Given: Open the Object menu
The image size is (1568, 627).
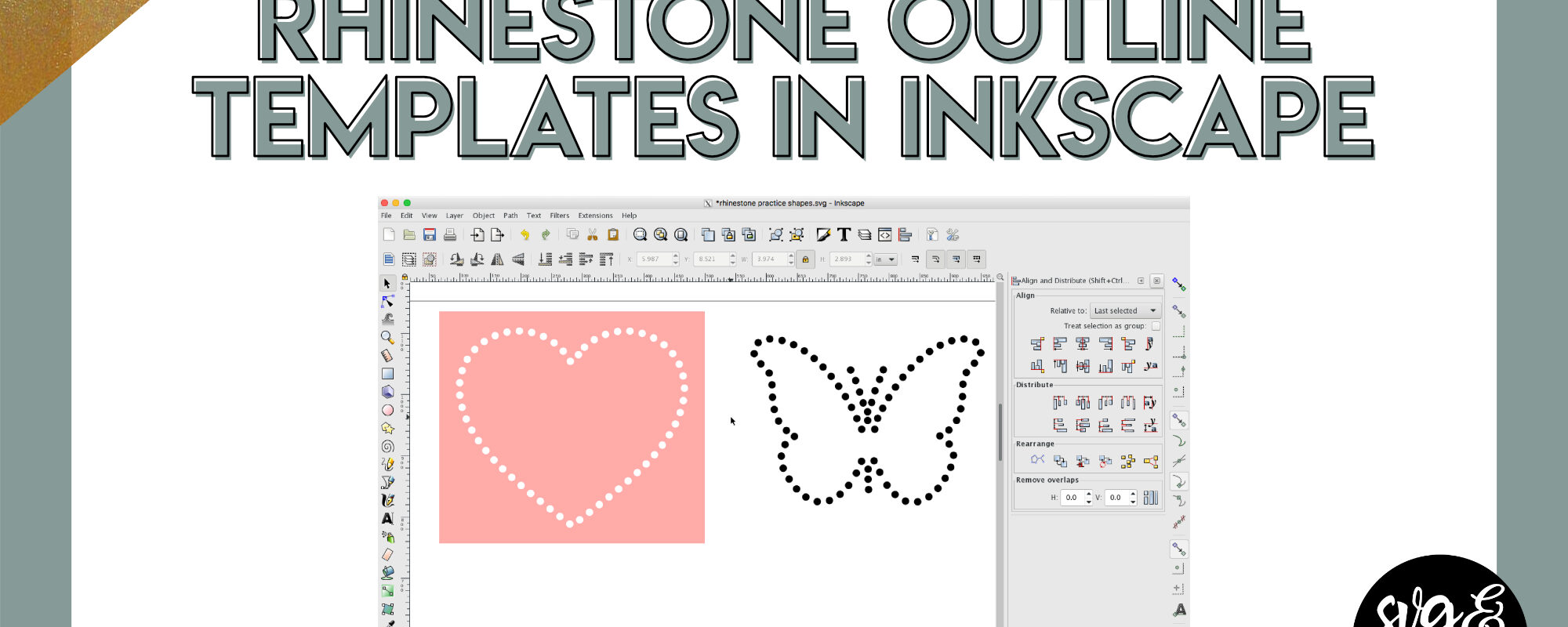Looking at the screenshot, I should (x=484, y=216).
